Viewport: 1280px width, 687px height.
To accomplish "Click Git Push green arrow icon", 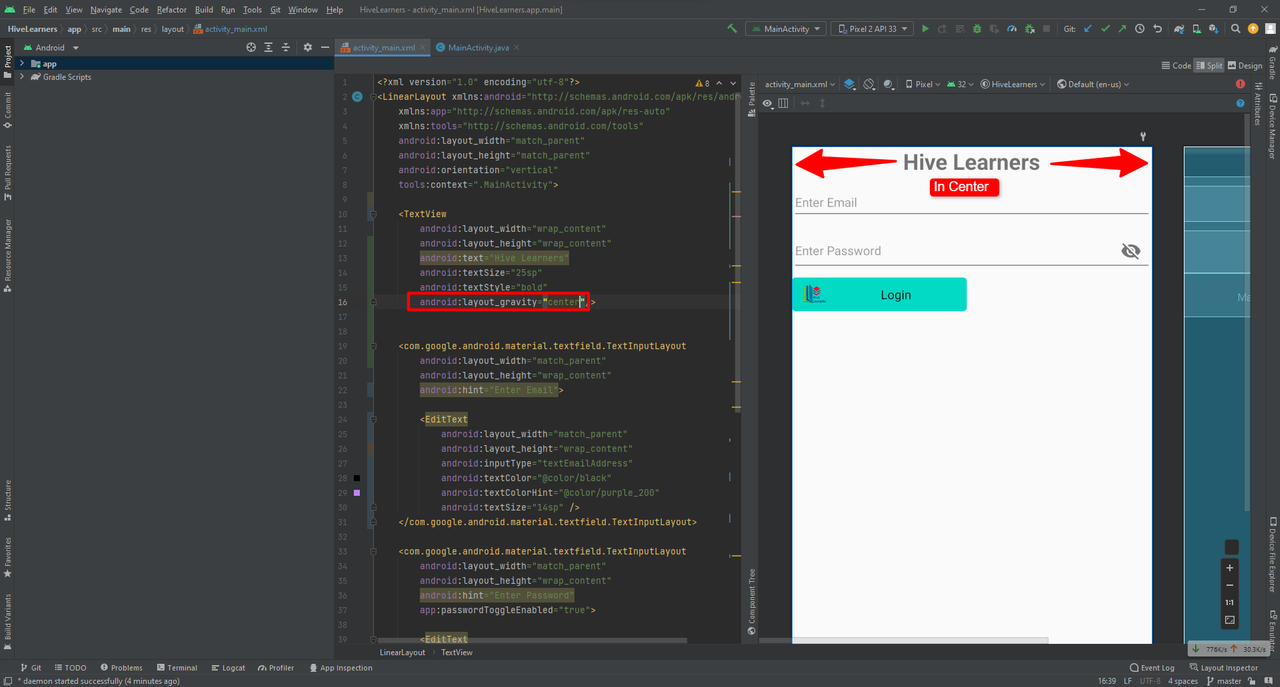I will point(1122,29).
